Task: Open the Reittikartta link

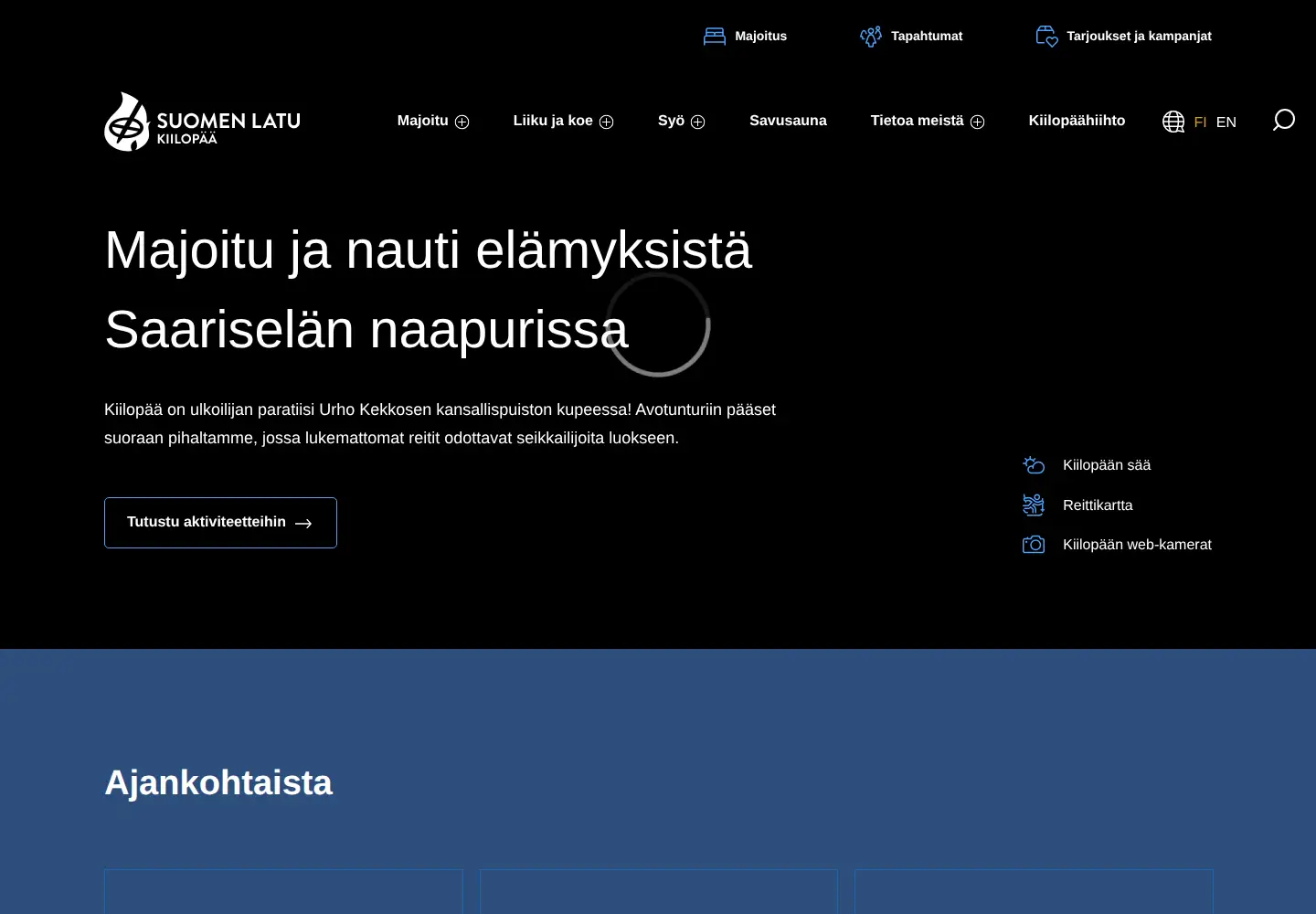Action: [1098, 505]
